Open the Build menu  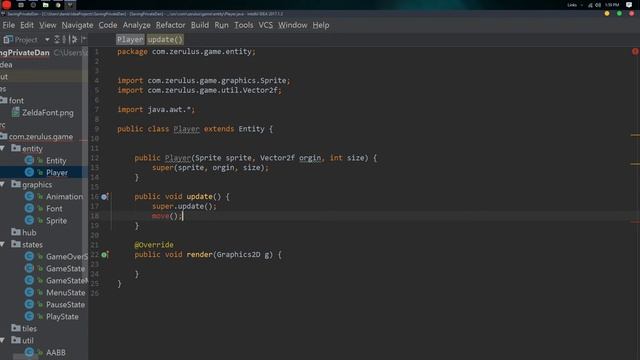200,25
